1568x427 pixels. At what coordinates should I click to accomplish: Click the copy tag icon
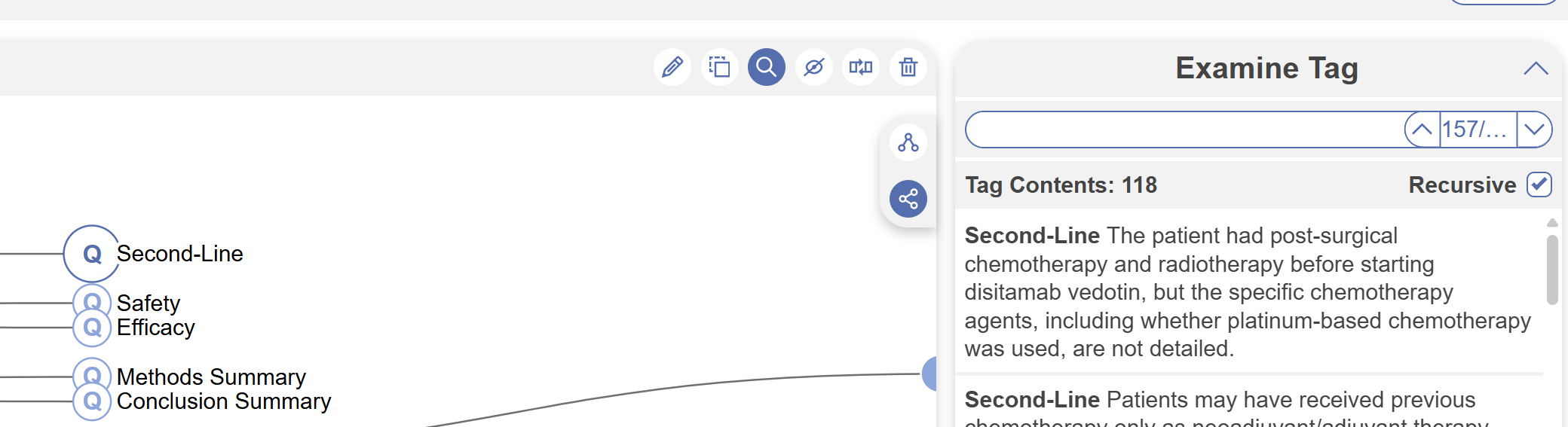(x=719, y=68)
